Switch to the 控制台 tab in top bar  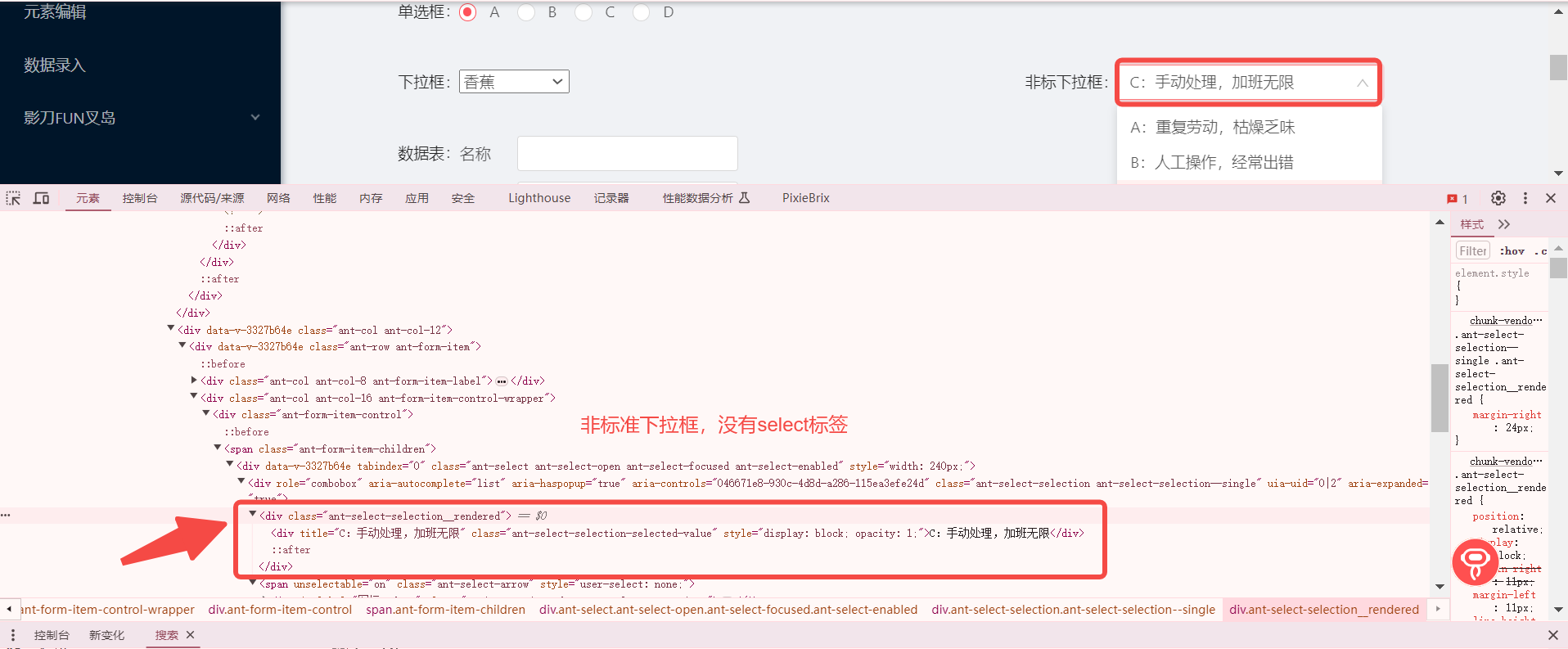coord(140,198)
